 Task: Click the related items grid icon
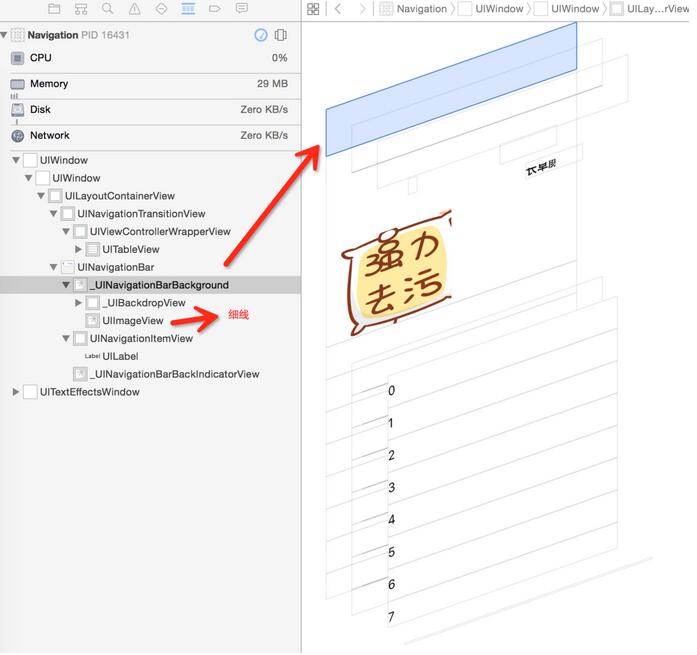[313, 9]
